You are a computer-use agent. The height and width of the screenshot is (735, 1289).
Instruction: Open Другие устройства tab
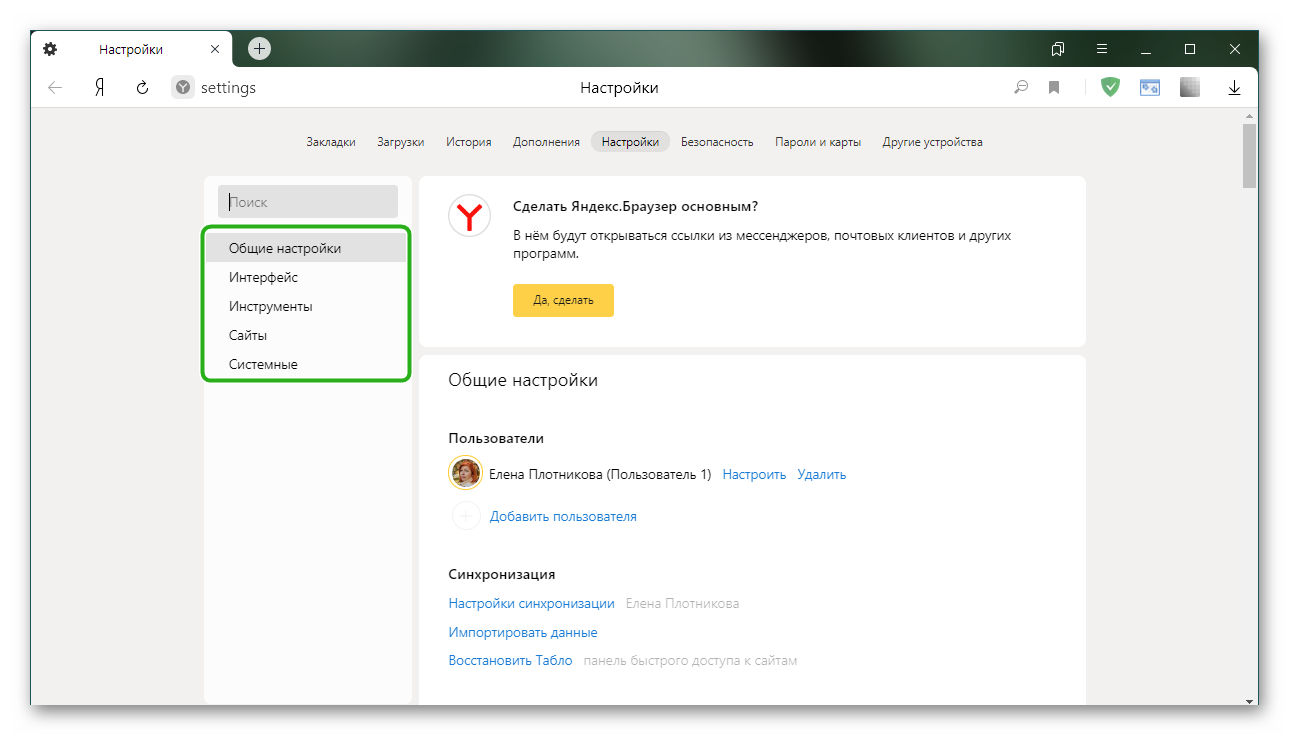(x=932, y=142)
